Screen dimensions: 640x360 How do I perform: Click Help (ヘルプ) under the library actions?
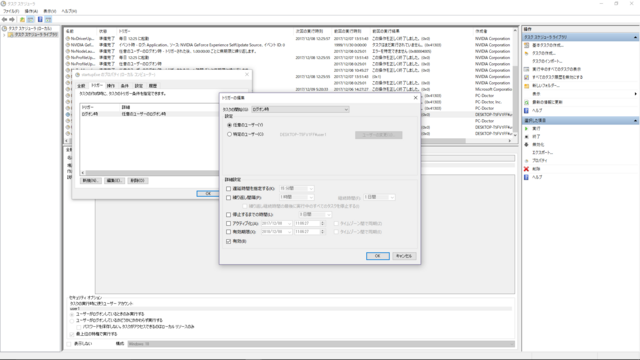[537, 110]
